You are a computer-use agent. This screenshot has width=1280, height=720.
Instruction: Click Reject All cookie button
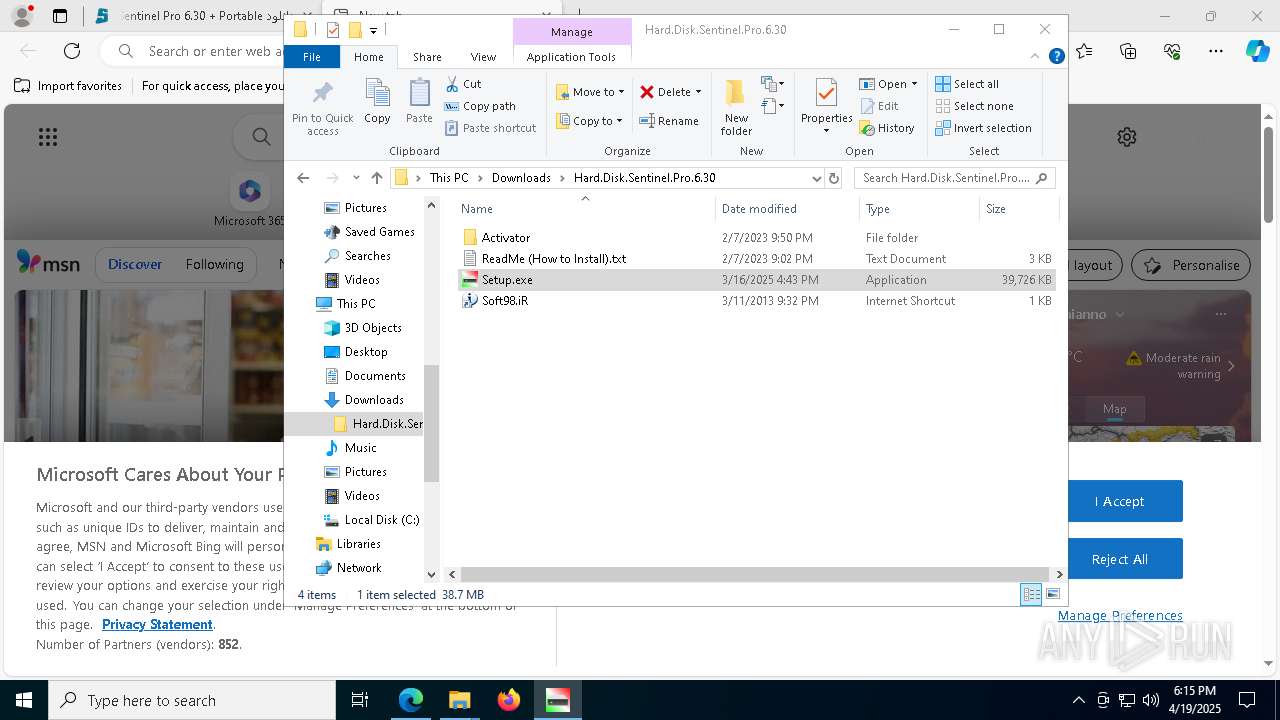click(x=1119, y=559)
